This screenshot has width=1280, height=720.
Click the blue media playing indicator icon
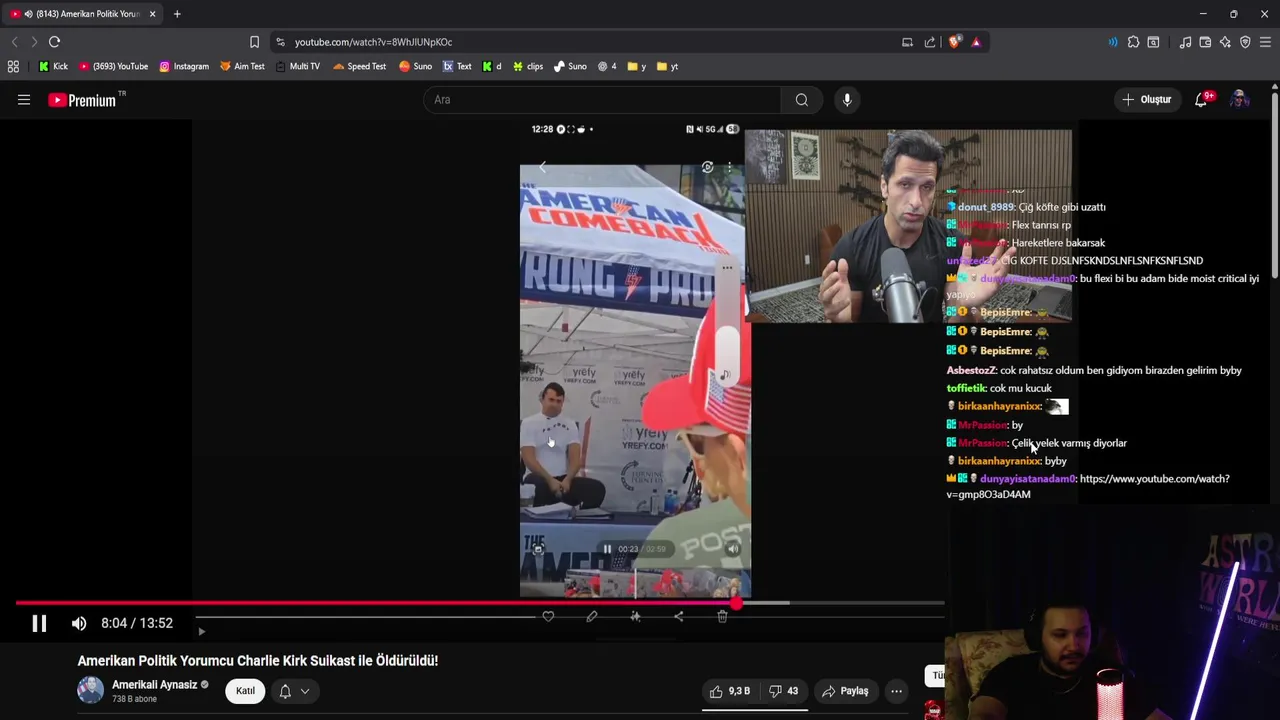coord(1113,42)
